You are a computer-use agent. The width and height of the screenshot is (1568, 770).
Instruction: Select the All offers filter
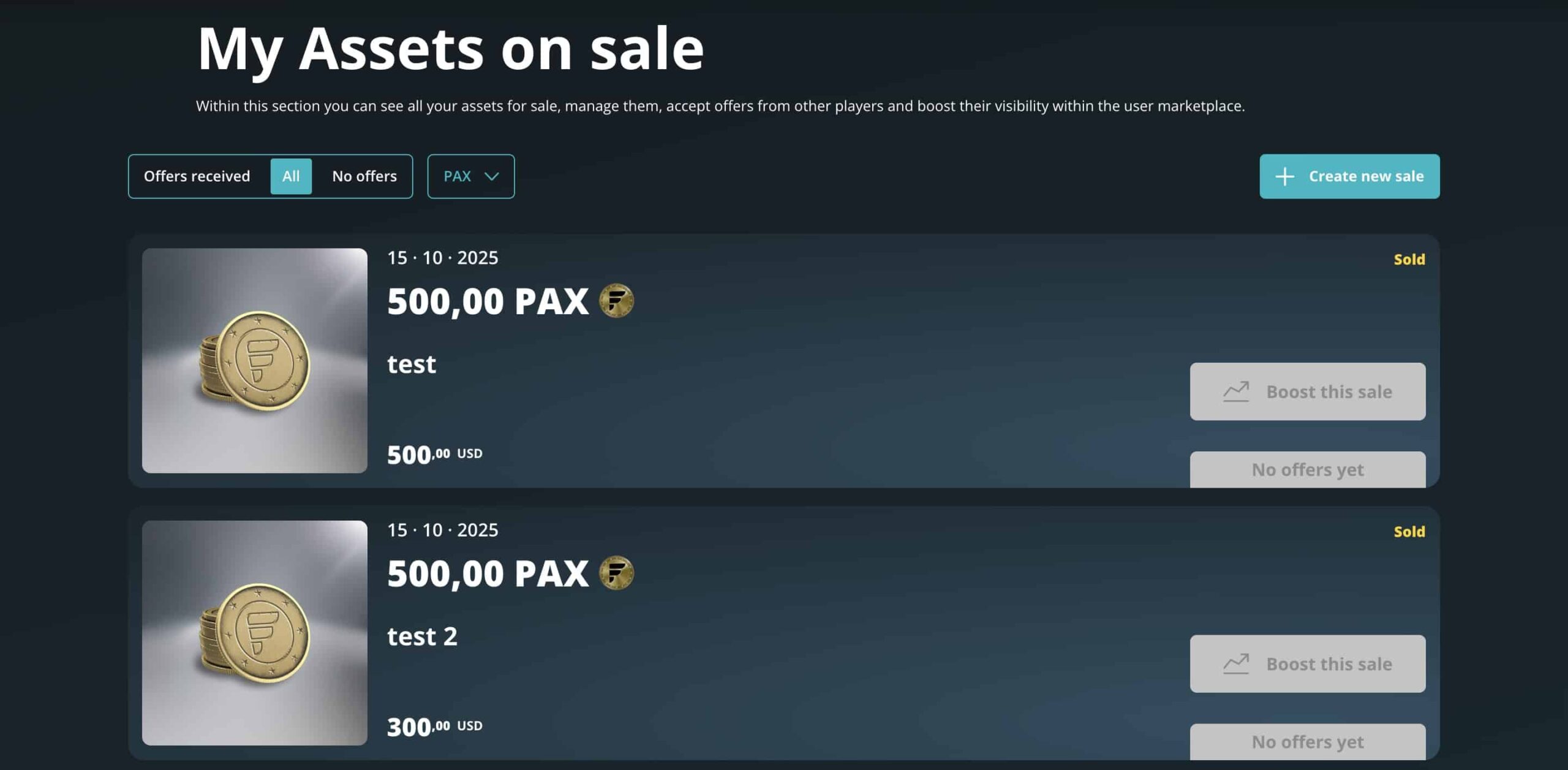[x=291, y=176]
